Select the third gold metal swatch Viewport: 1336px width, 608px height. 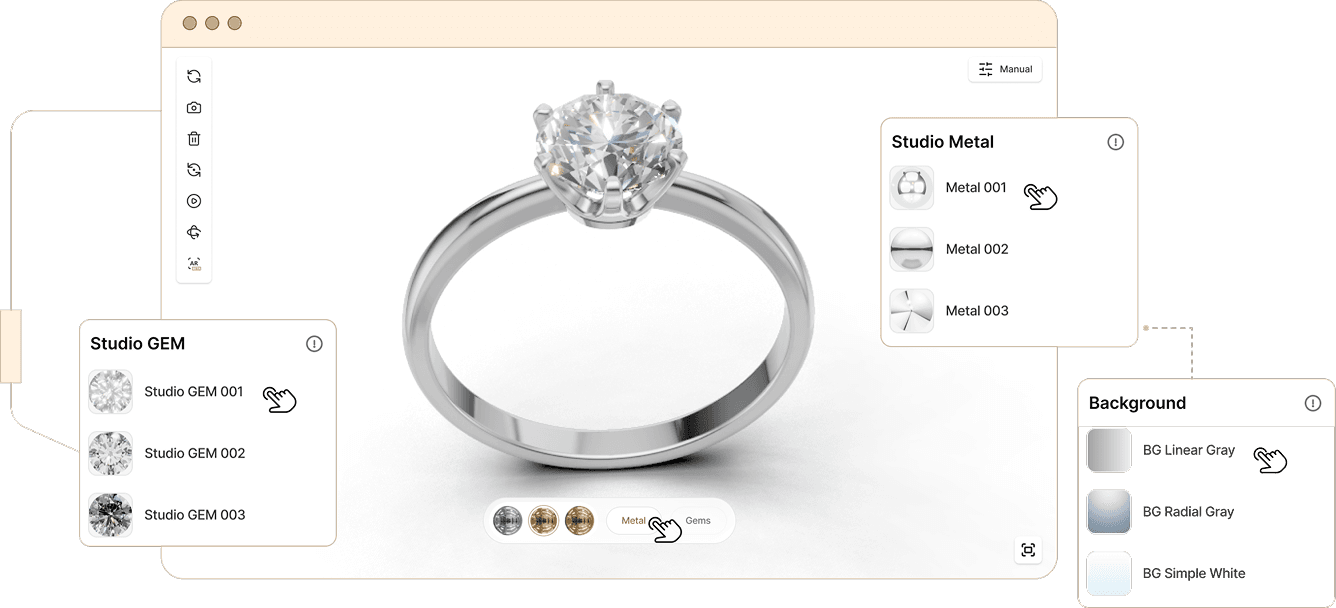(x=579, y=521)
